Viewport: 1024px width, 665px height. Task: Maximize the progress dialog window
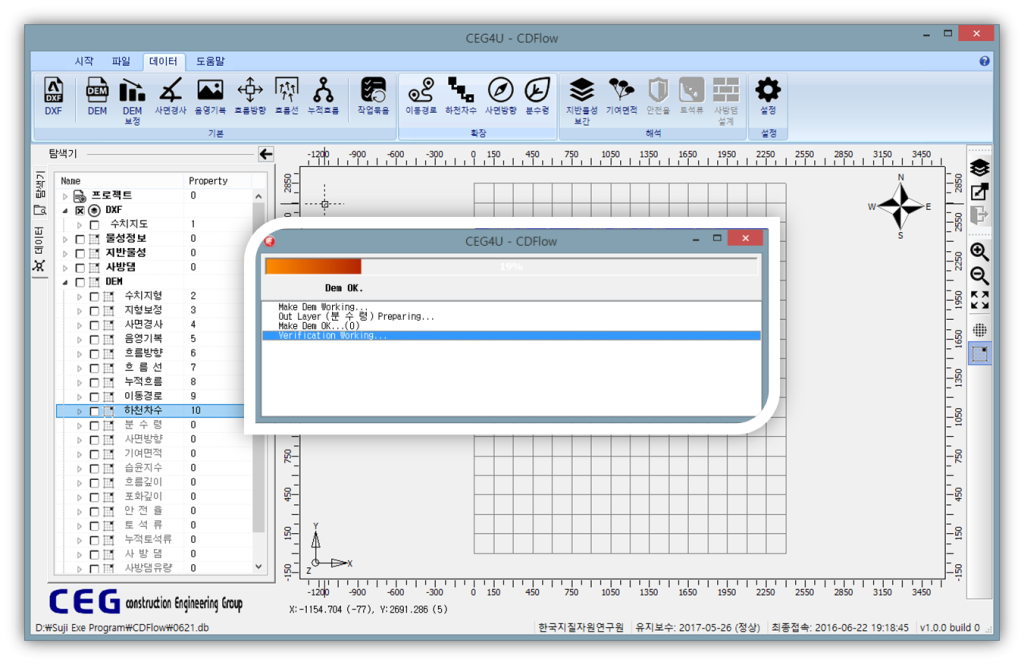click(717, 238)
